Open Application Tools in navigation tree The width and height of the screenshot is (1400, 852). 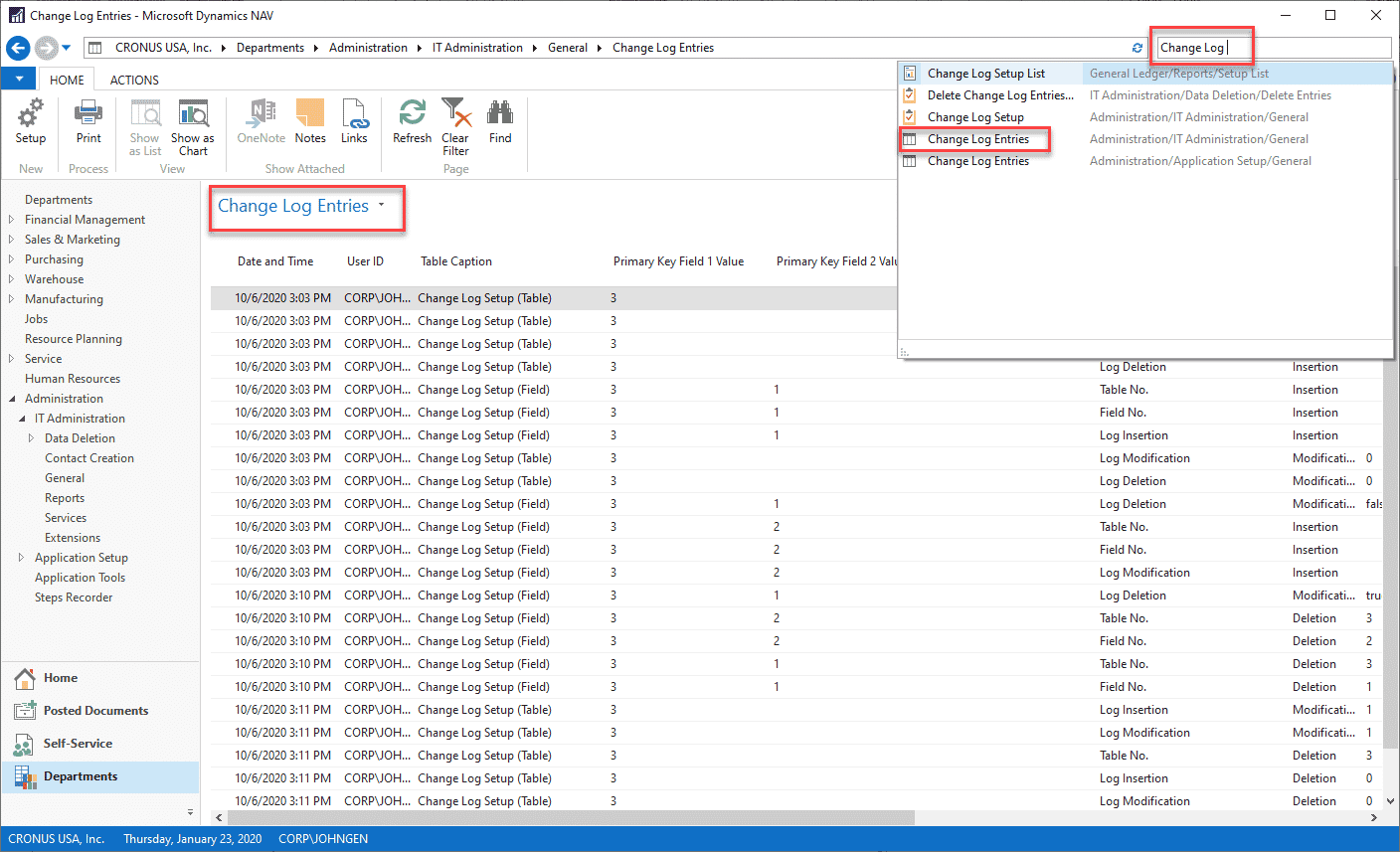click(80, 578)
